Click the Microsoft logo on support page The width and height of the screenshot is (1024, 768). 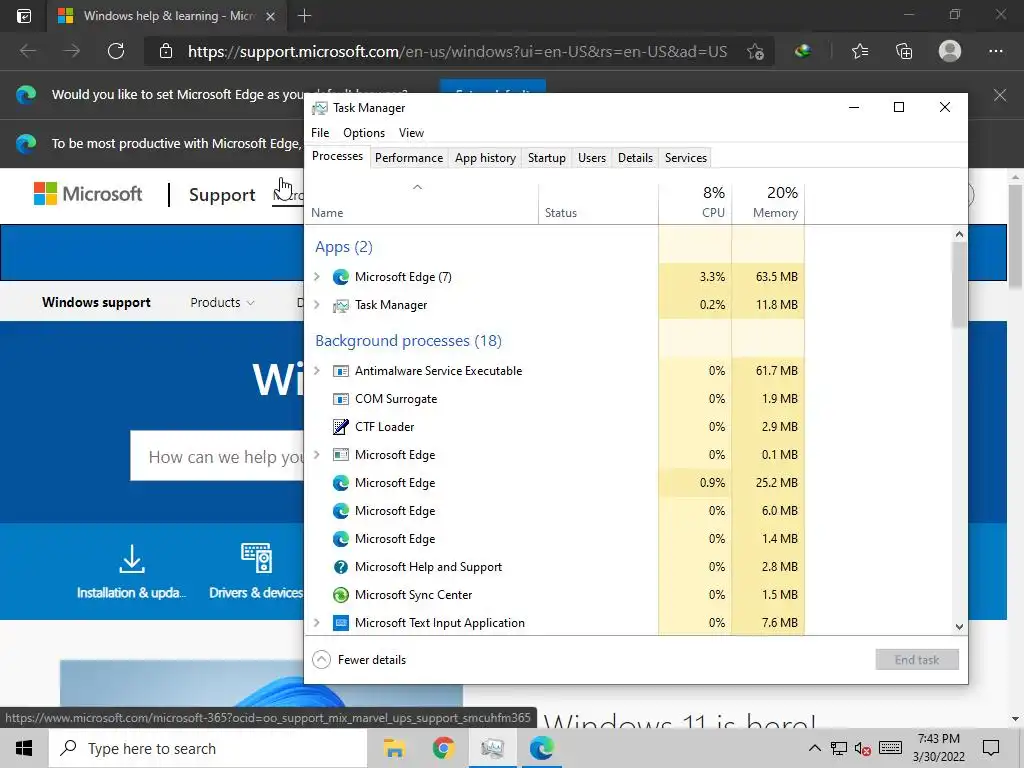tap(88, 194)
